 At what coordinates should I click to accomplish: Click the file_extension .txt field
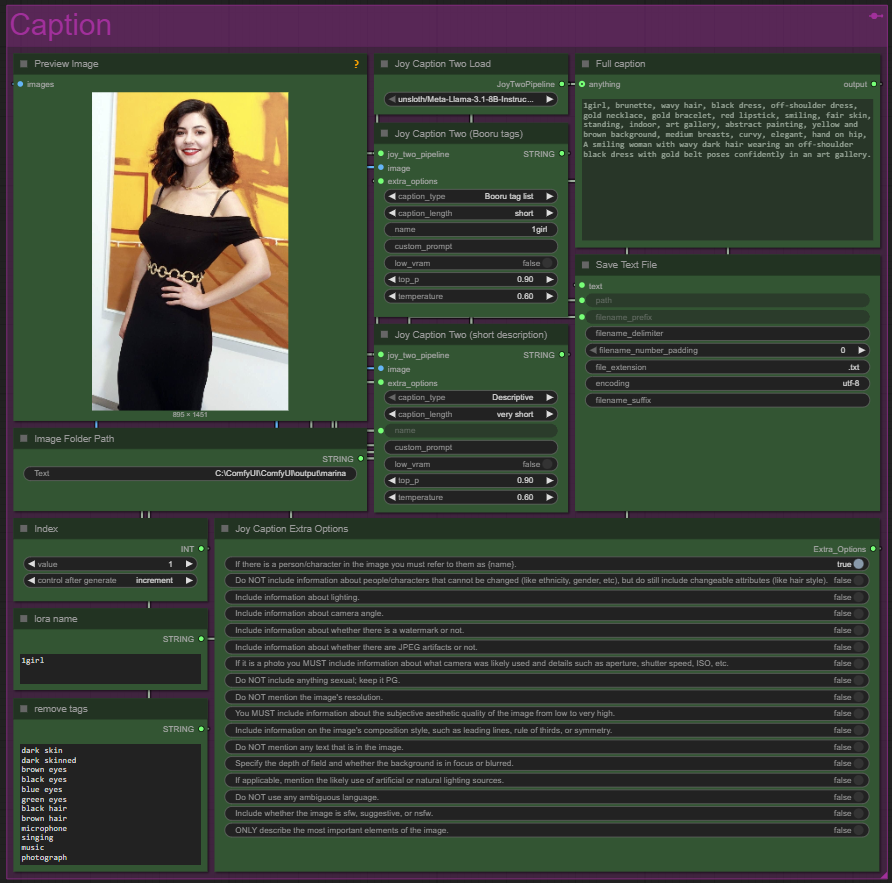pyautogui.click(x=728, y=368)
